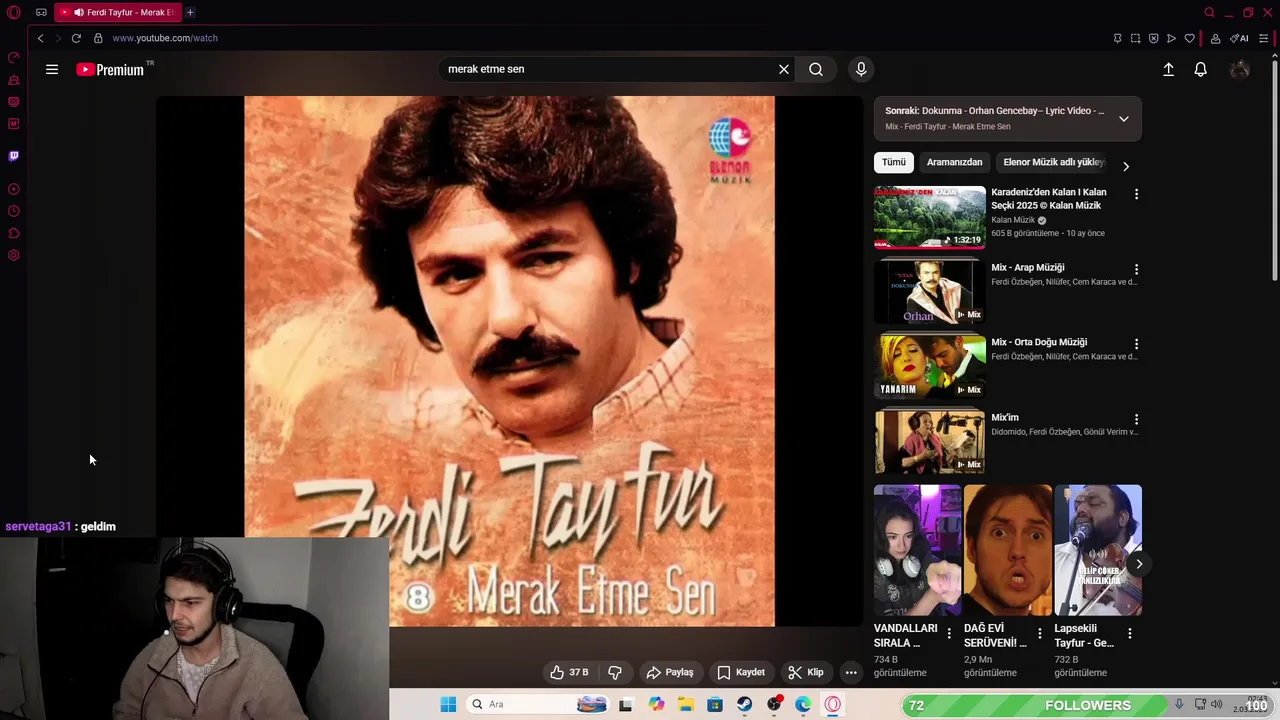Open the account avatar menu
This screenshot has height=720, width=1280.
pos(1240,69)
